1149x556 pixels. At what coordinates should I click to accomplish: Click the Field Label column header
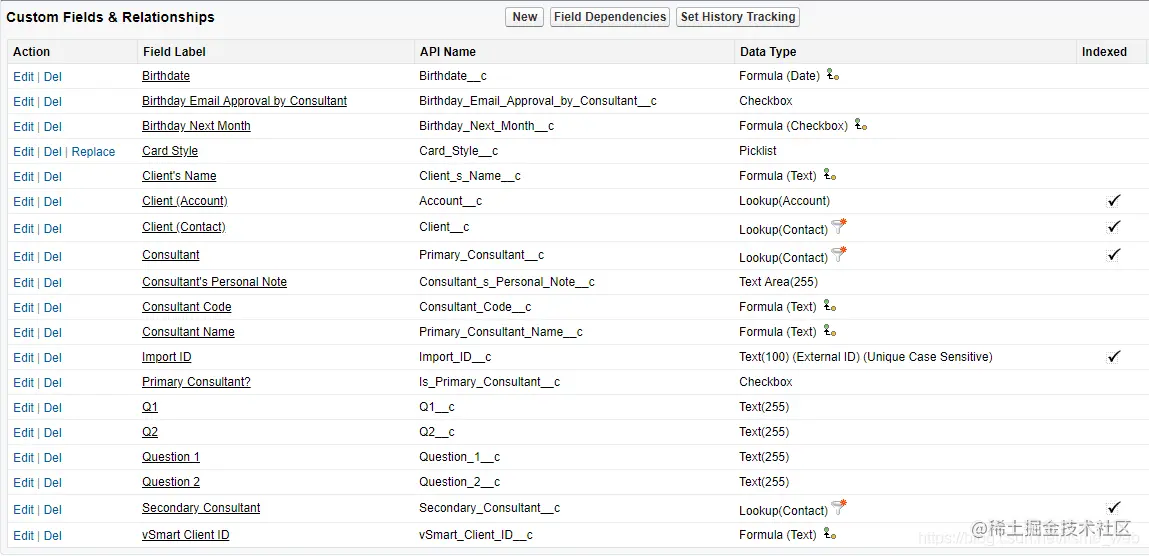pos(174,52)
